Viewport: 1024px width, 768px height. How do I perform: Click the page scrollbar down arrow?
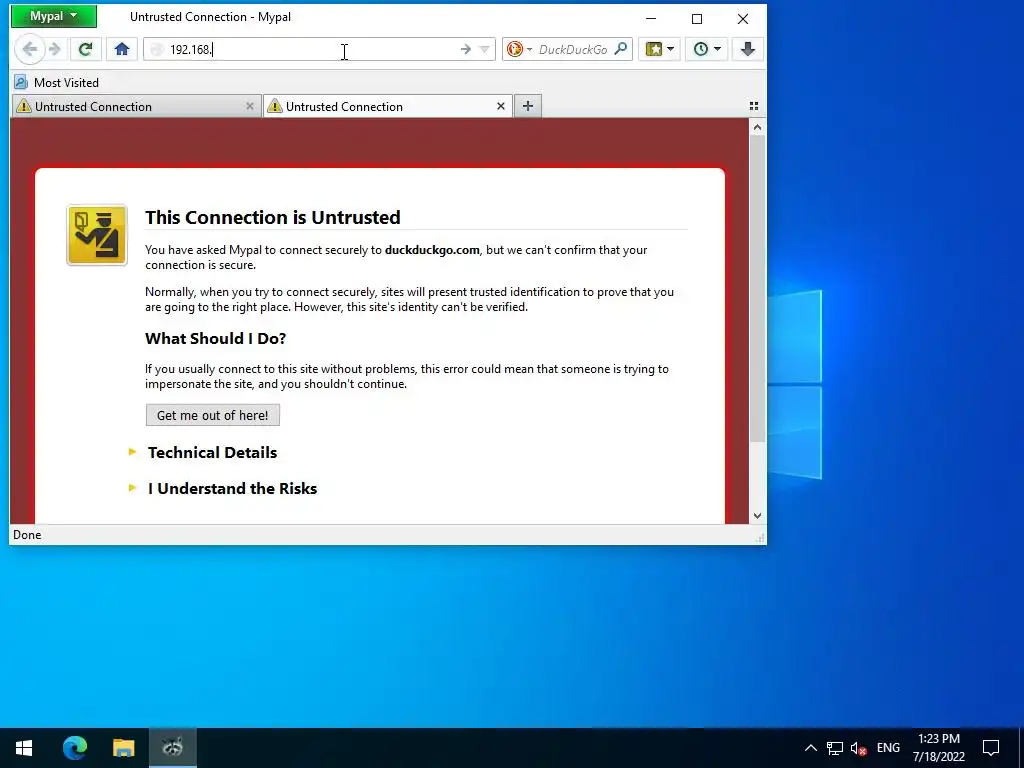coord(758,516)
